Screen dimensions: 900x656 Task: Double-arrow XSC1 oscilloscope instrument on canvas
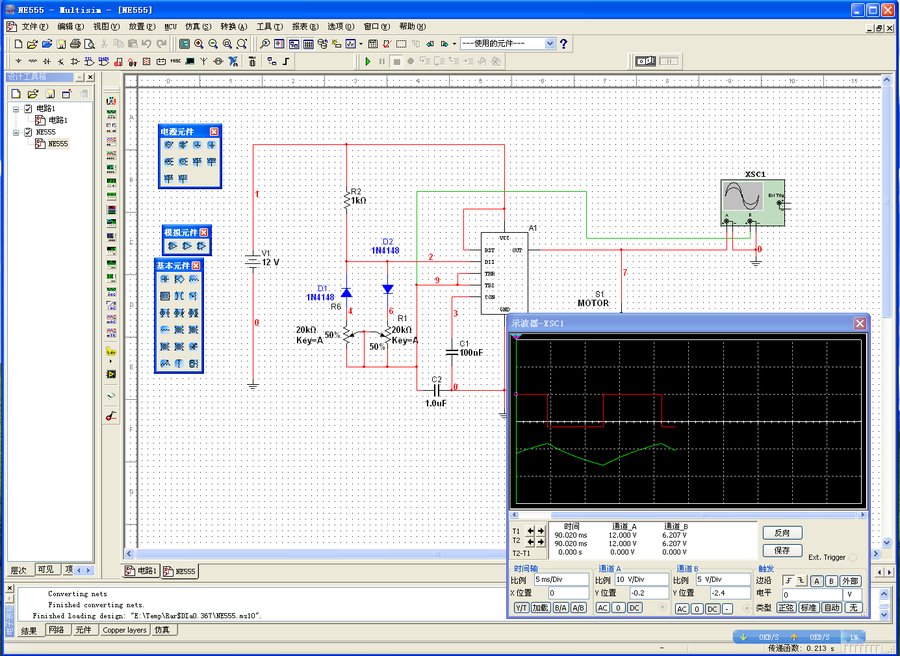point(753,202)
